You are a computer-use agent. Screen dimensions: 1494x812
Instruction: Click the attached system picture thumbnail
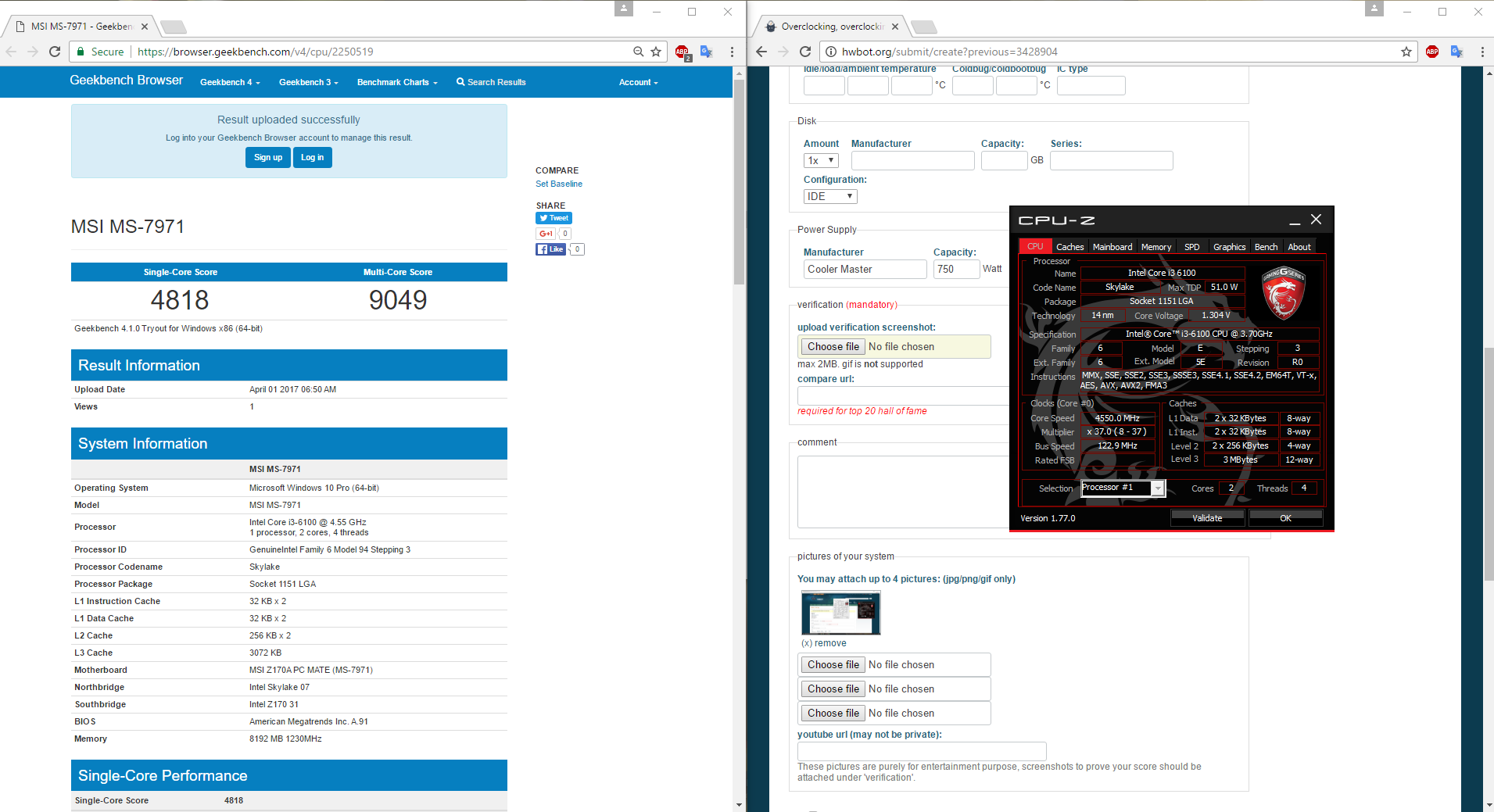click(840, 613)
